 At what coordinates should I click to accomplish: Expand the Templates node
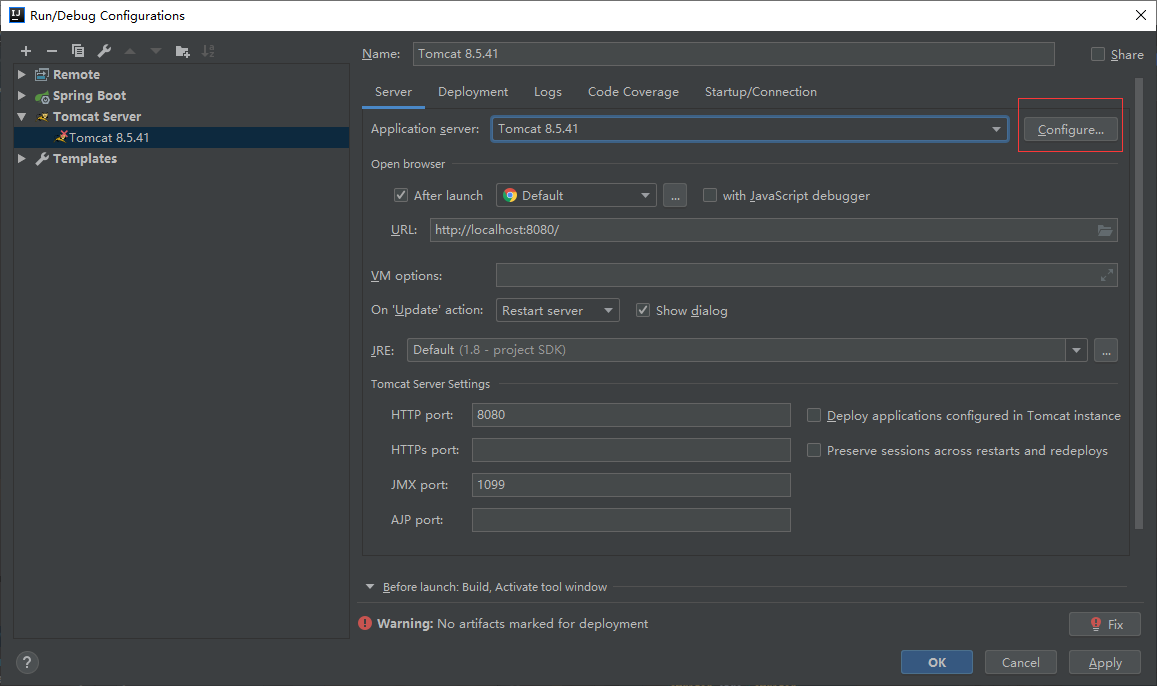click(22, 159)
